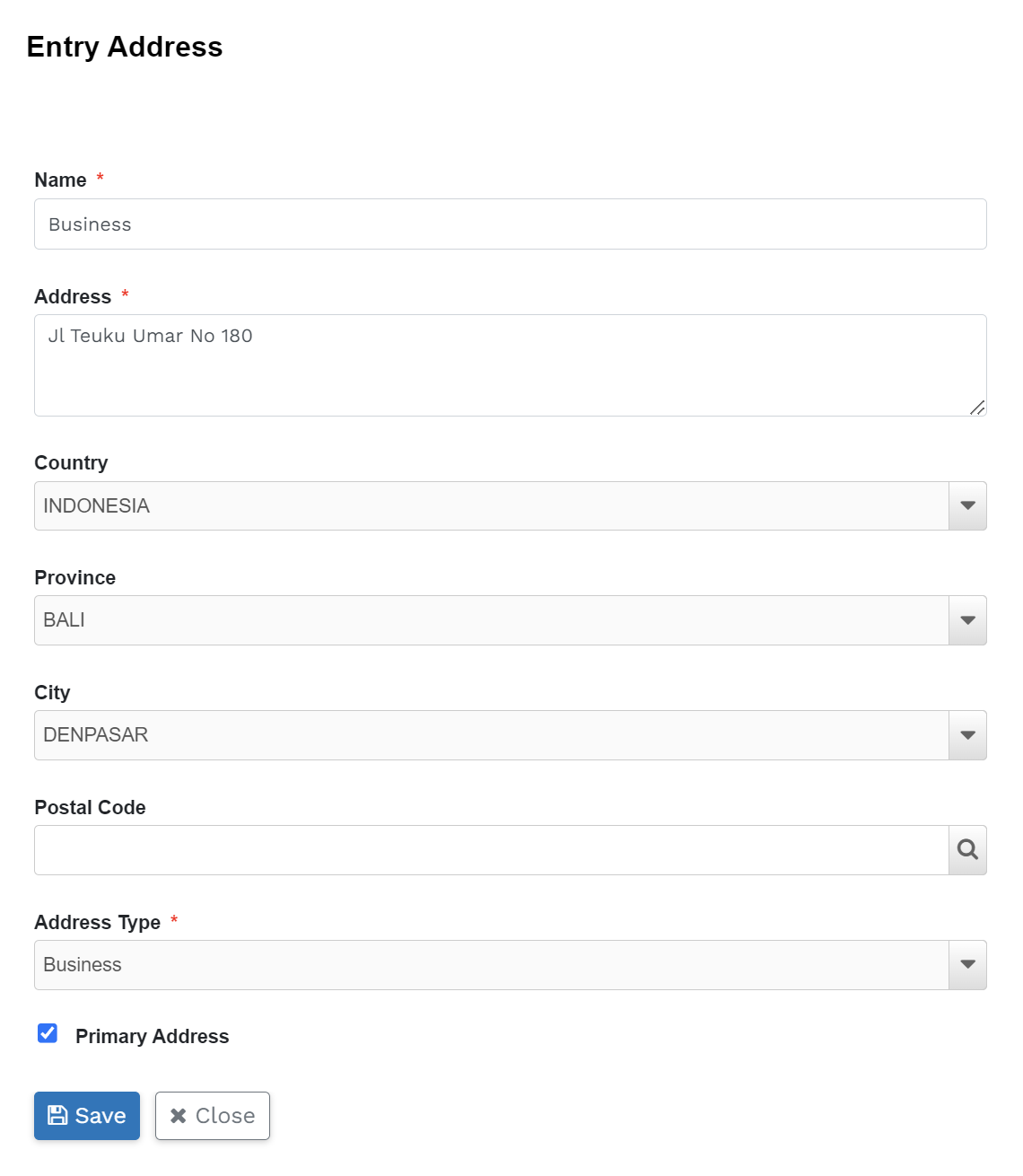Expand the Address Type dropdown arrow
Image resolution: width=1023 pixels, height=1176 pixels.
967,964
